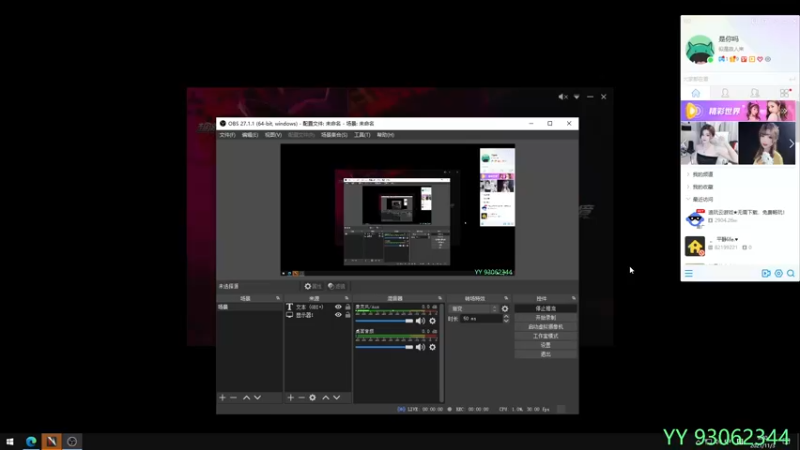Open the YY apps grid tab
This screenshot has width=800, height=450.
pos(785,93)
